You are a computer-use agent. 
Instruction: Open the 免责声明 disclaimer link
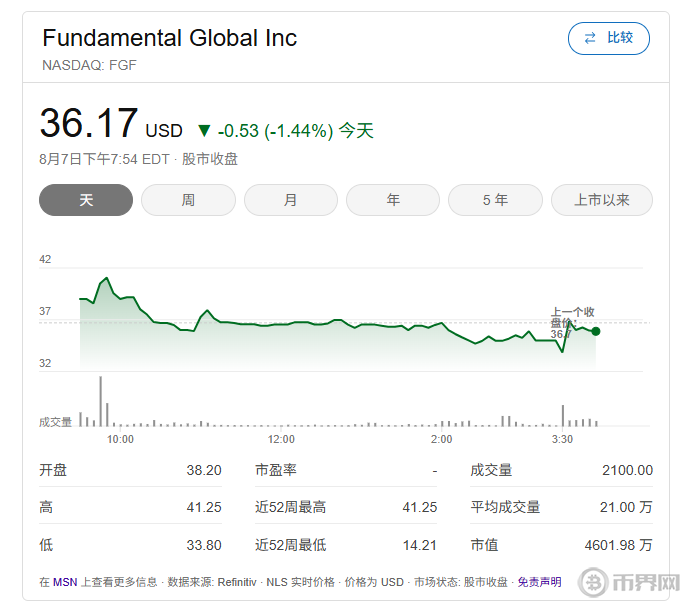tap(539, 582)
